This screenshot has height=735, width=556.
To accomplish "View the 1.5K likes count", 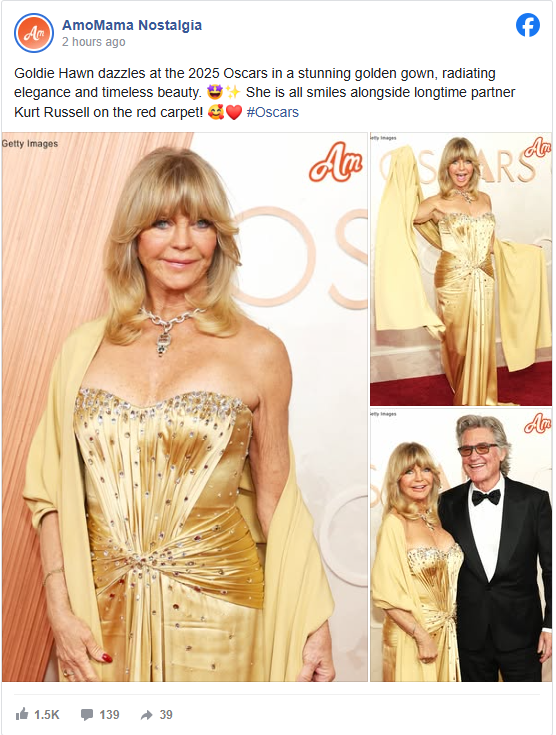I will tap(46, 714).
